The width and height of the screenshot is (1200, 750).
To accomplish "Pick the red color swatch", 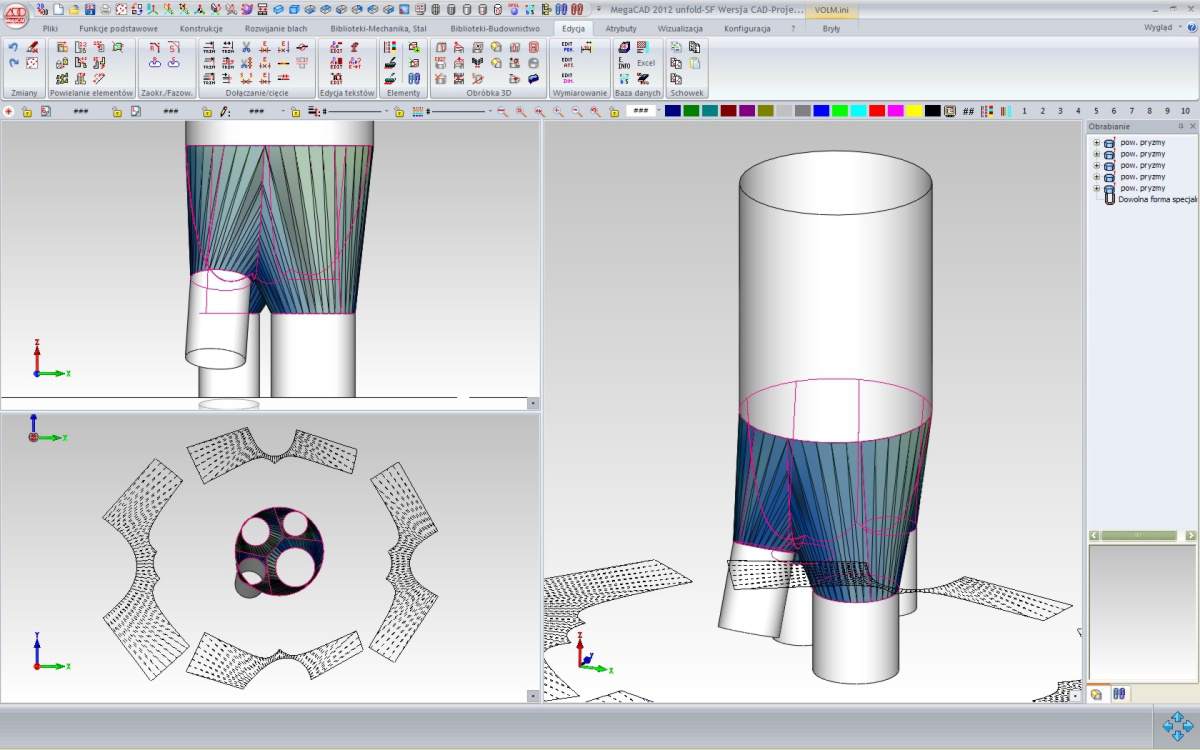I will [876, 111].
